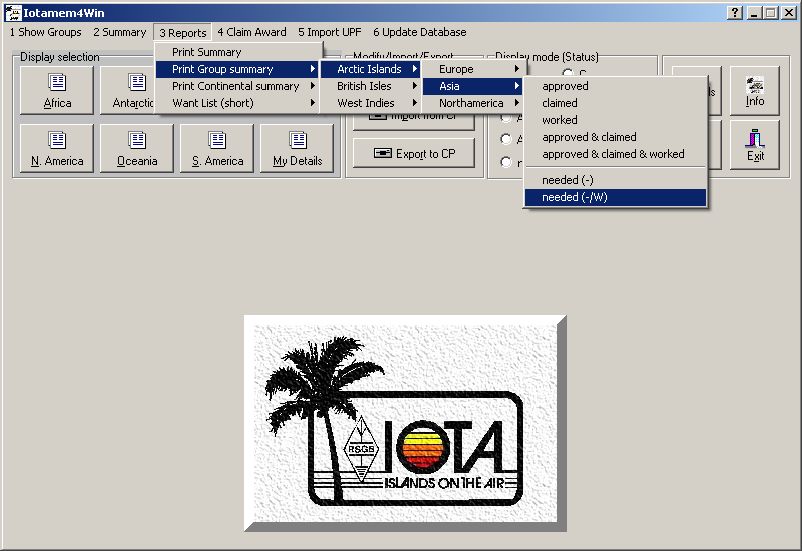Viewport: 802px width, 551px height.
Task: Click the Export to CP button
Action: point(414,153)
